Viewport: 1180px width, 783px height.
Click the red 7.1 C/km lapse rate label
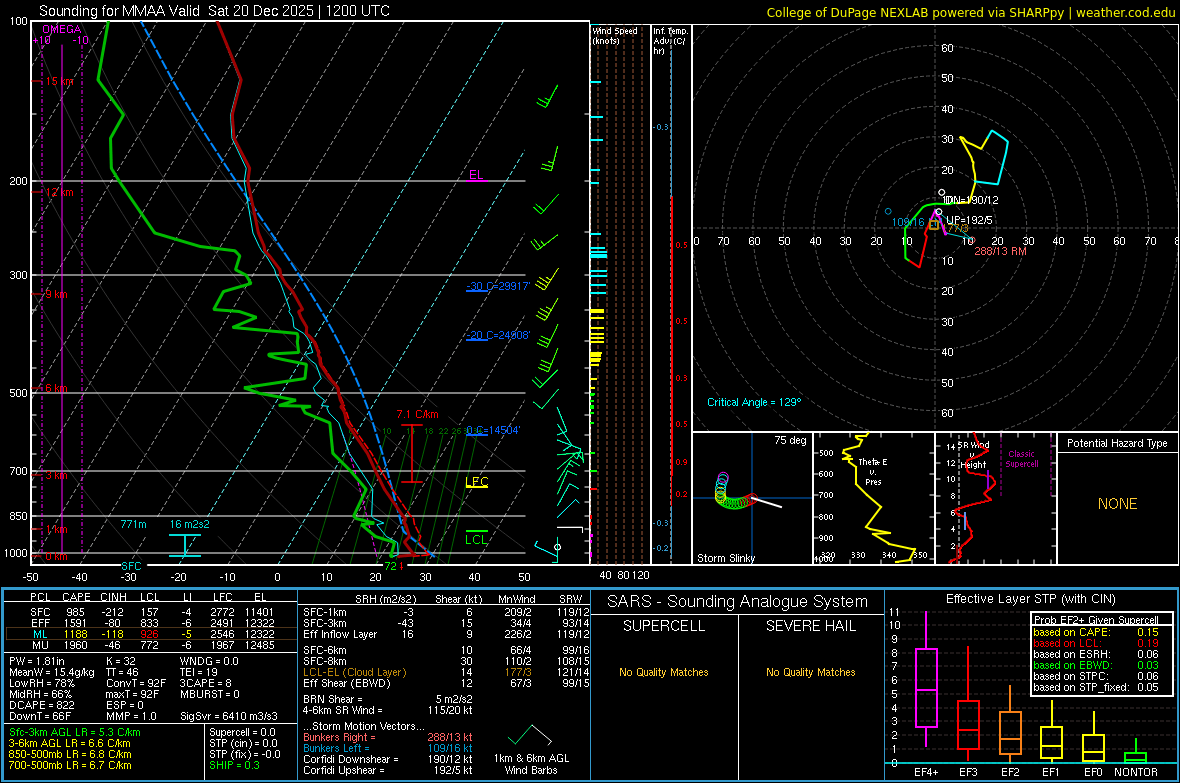click(x=417, y=414)
